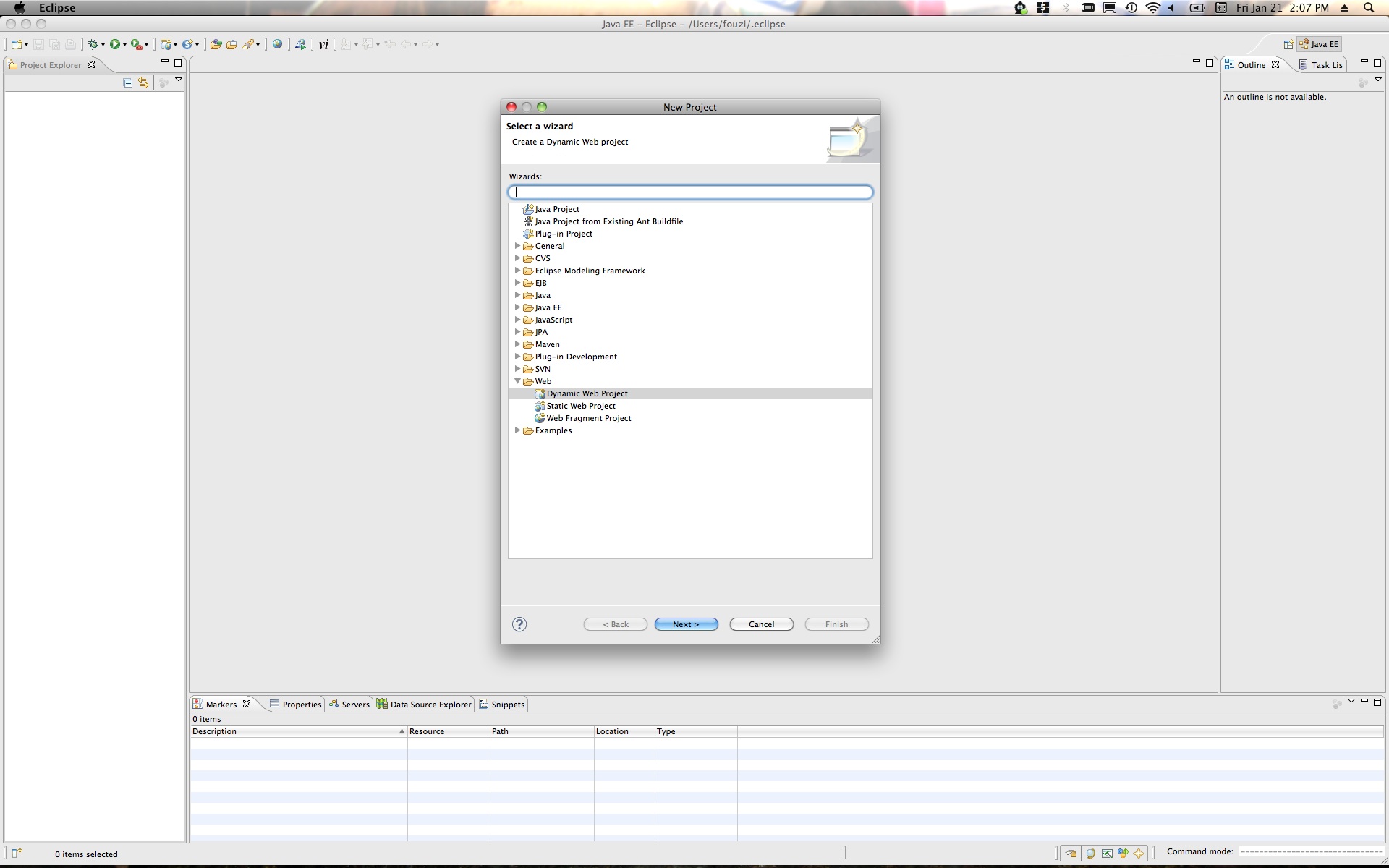Expand the CVS folder
The width and height of the screenshot is (1389, 868).
tap(517, 258)
